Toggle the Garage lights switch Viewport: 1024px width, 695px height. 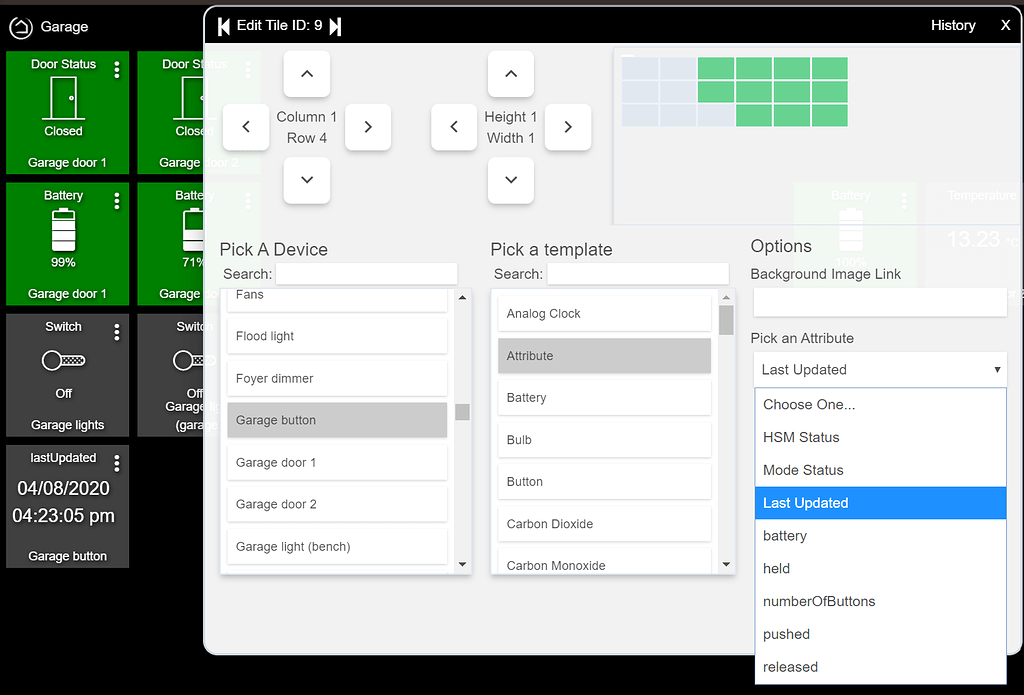pyautogui.click(x=66, y=360)
